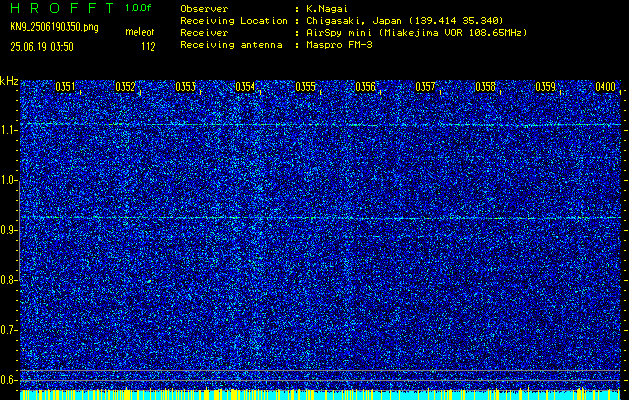Click the 0352 time marker

[125, 87]
